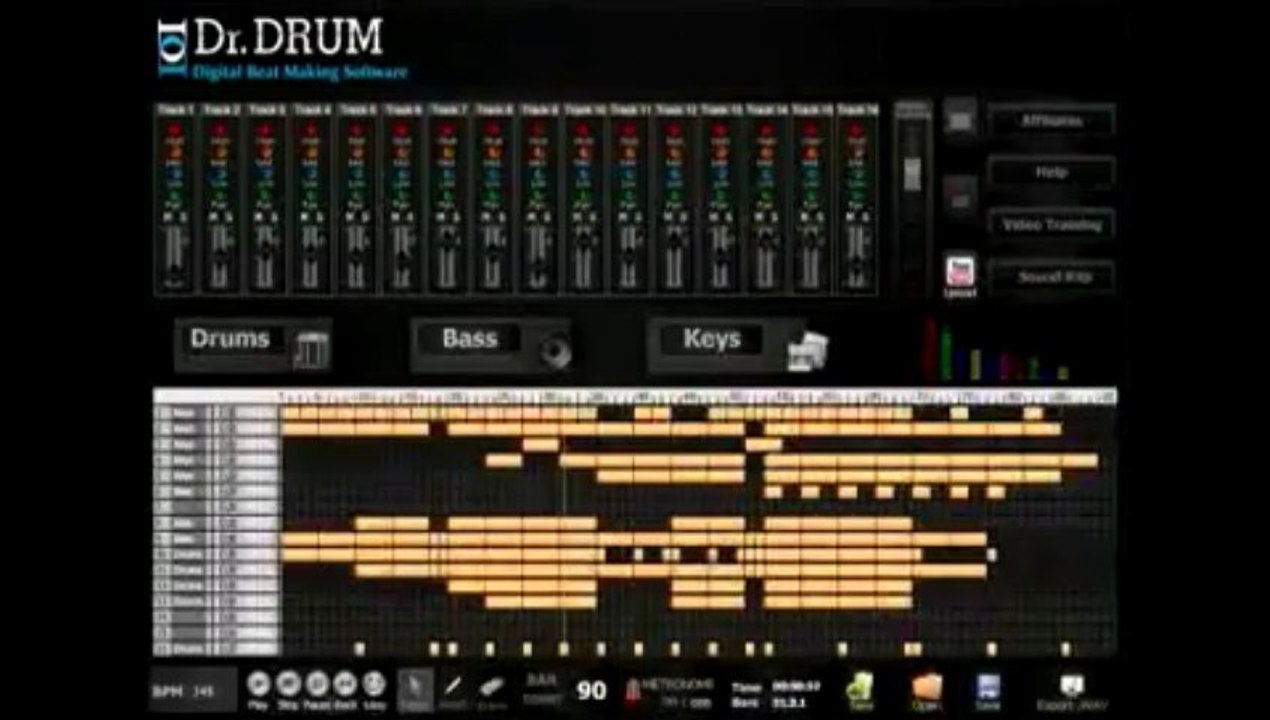Select the first row's label in the sequencer
1270x720 pixels.
pyautogui.click(x=216, y=413)
